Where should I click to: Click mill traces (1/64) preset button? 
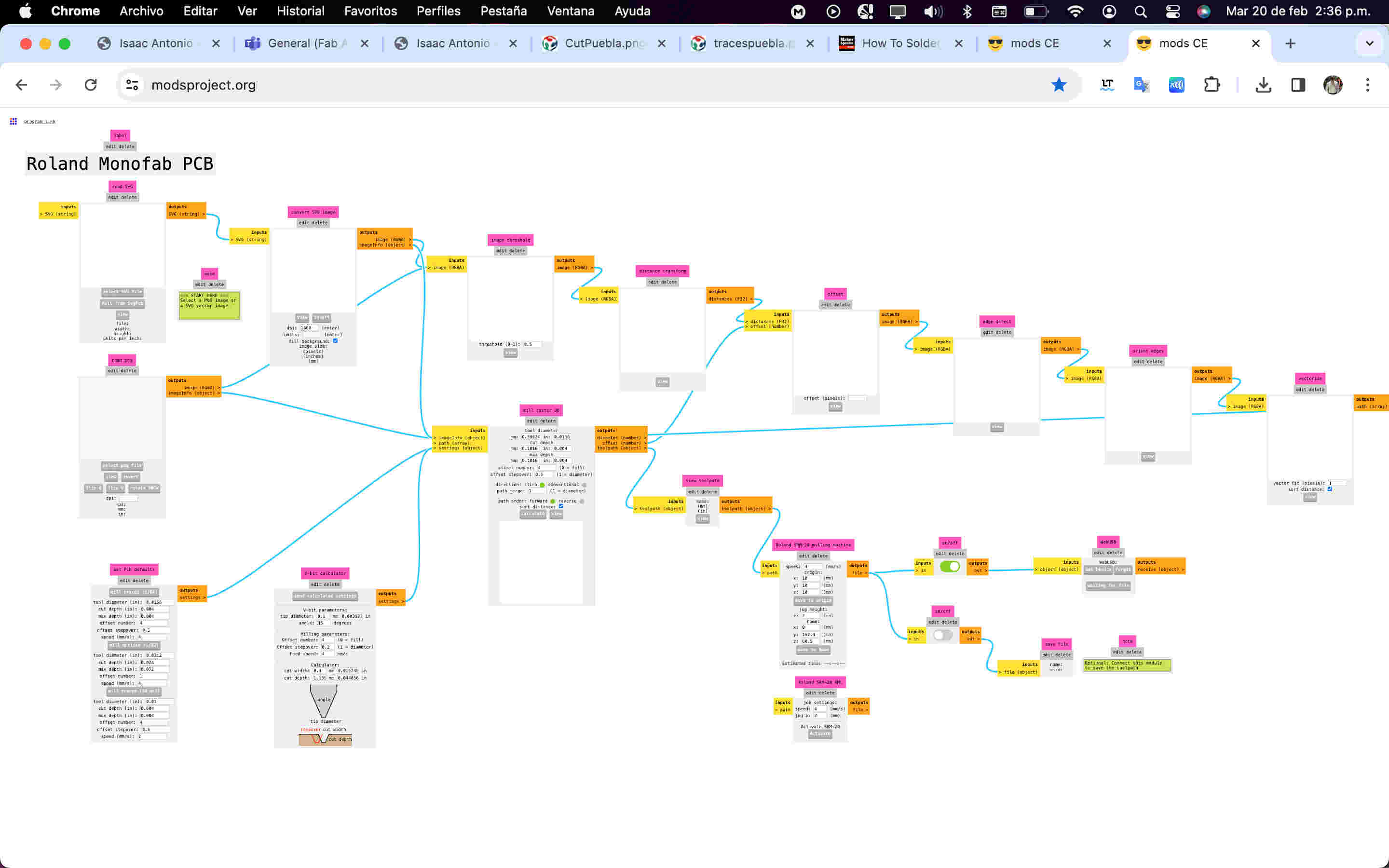click(x=134, y=592)
